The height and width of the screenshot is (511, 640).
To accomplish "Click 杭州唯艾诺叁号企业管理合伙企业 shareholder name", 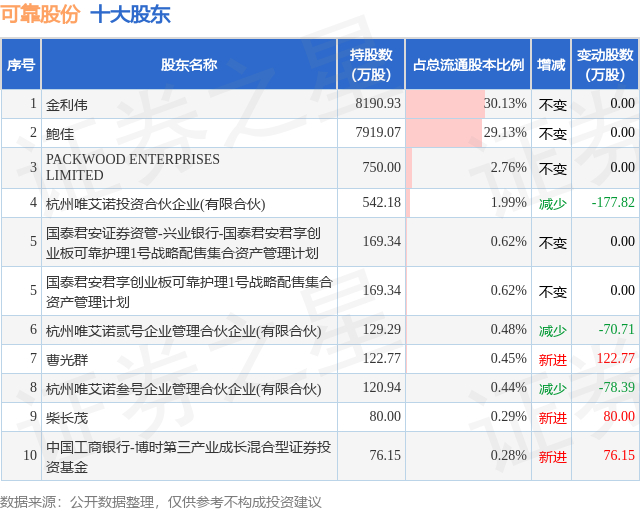I will click(x=184, y=388).
